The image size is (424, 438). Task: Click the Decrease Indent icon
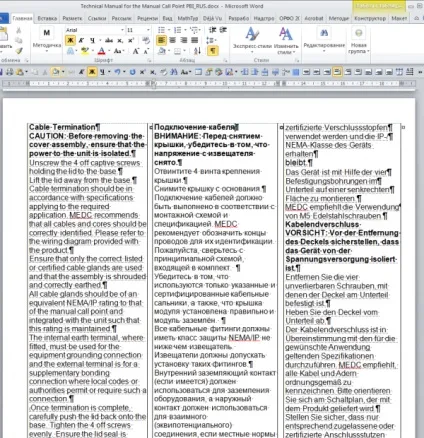coord(212,30)
